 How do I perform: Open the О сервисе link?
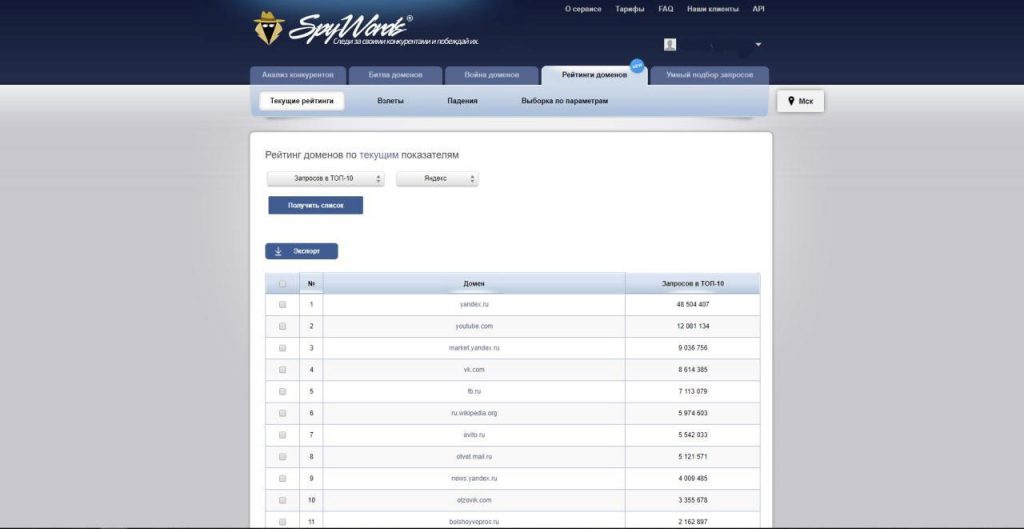[583, 9]
